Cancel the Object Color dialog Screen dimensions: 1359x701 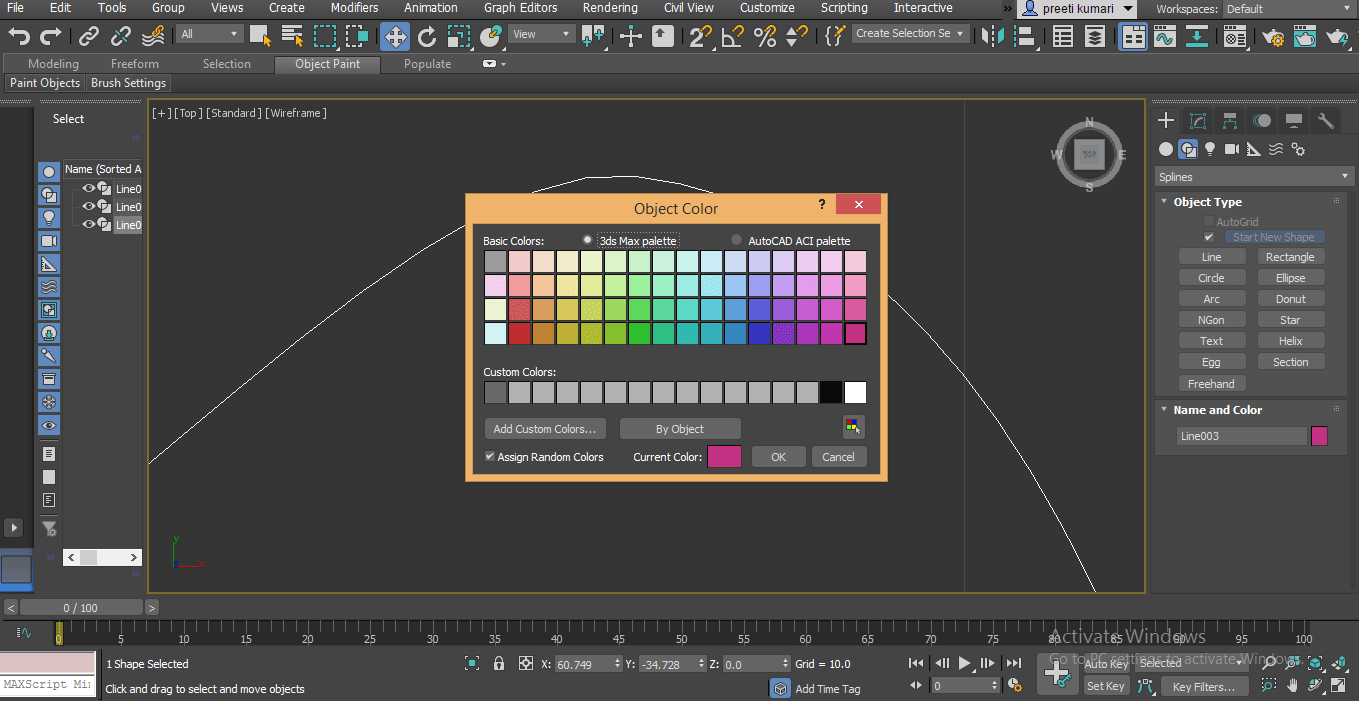838,456
